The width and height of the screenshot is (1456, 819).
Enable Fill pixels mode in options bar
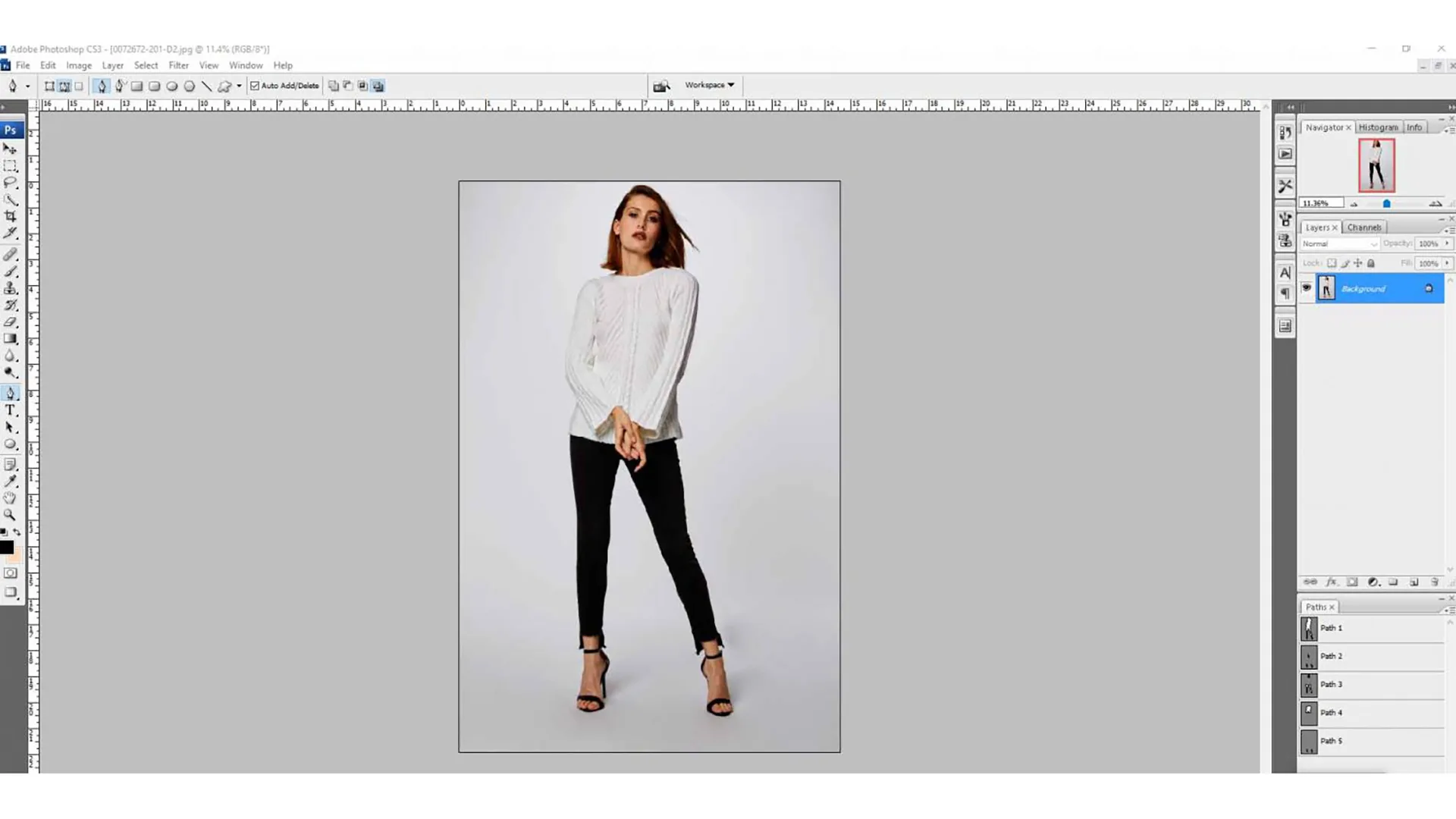[x=79, y=86]
